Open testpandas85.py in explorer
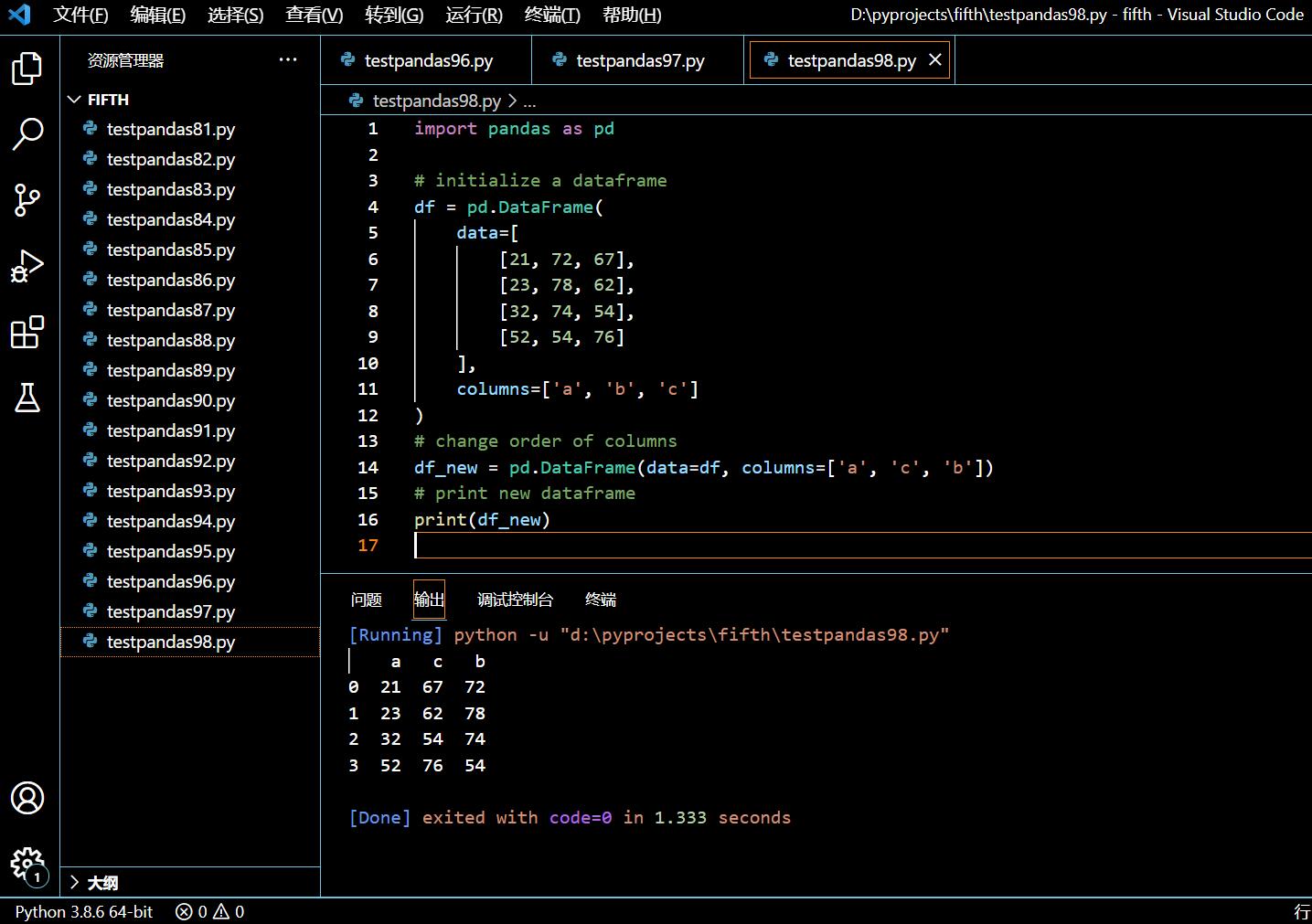Screen dimensions: 1312x924 (190, 250)
